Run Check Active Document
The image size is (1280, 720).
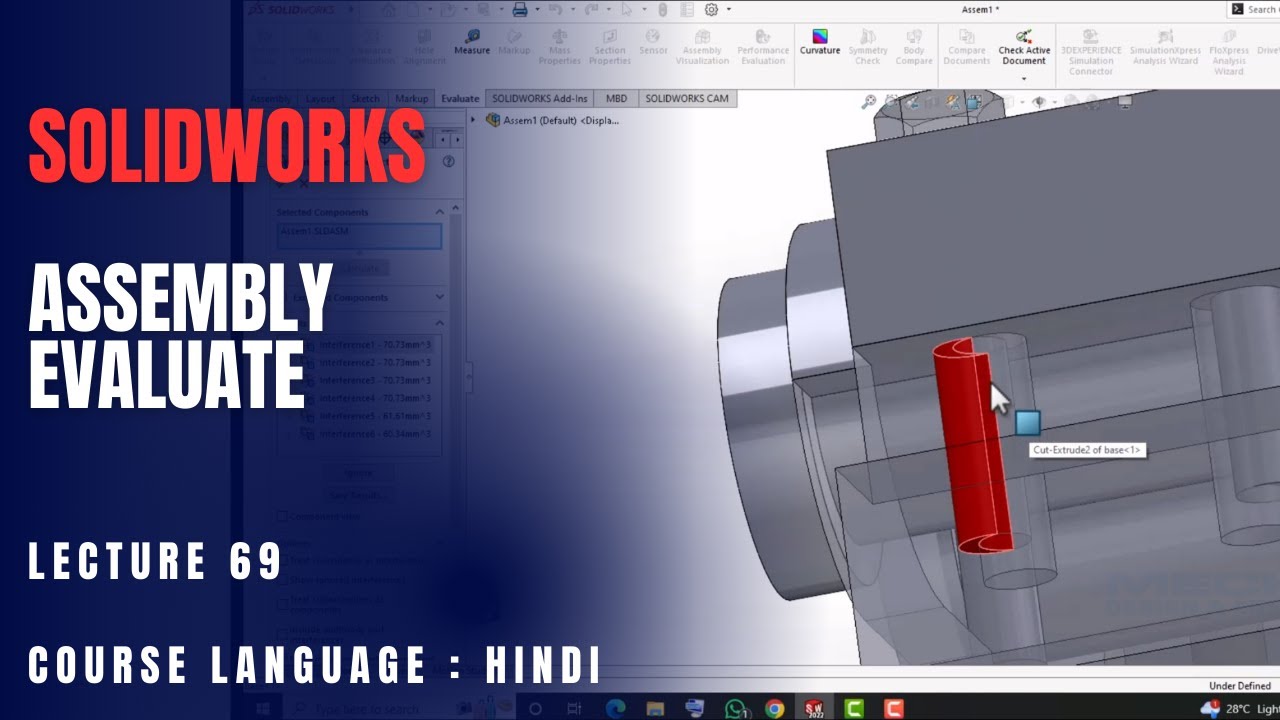[1024, 48]
